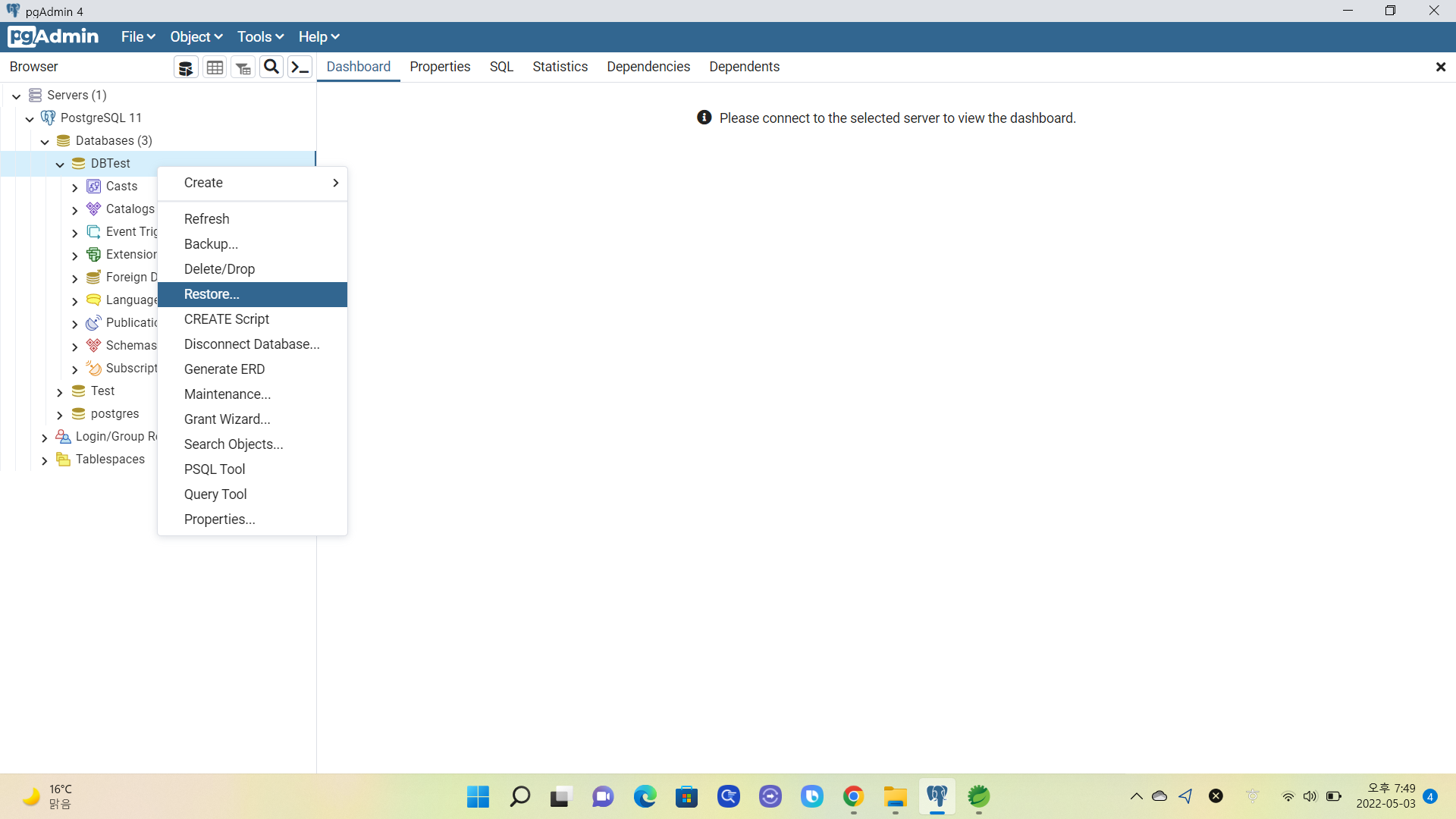The image size is (1456, 819).
Task: Close the dashboard panel with X
Action: coord(1440,67)
